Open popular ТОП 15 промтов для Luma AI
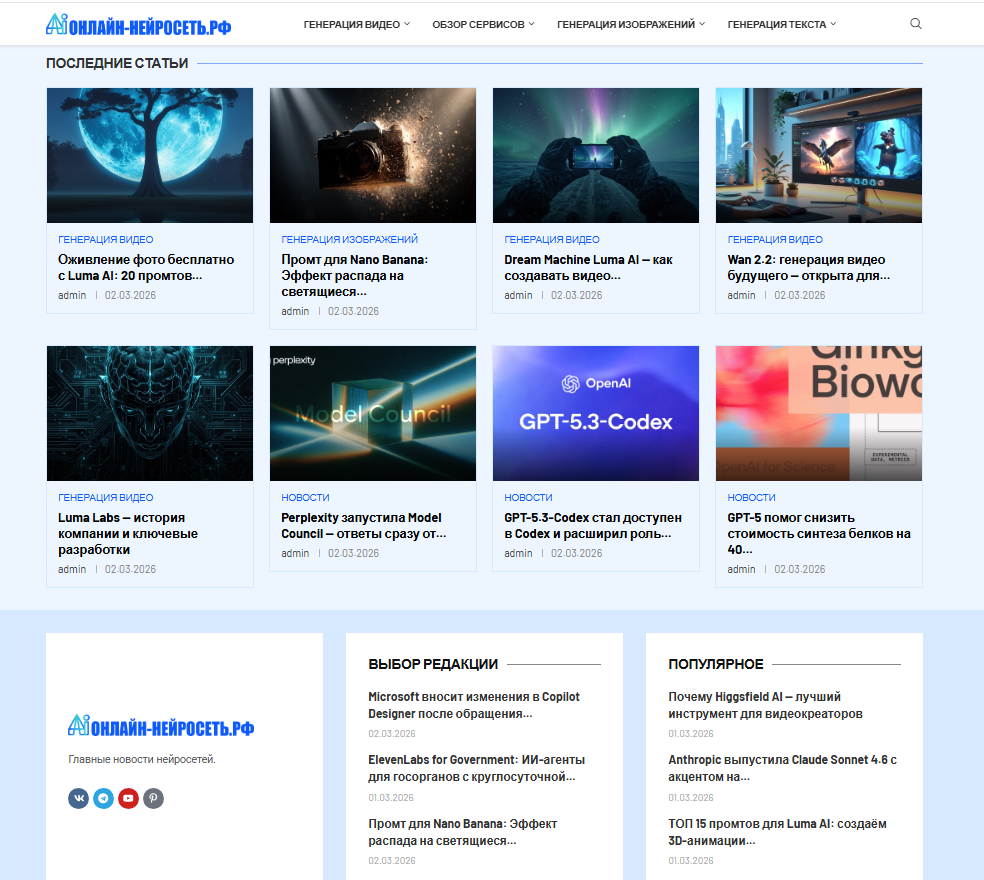The image size is (984, 880). (x=777, y=832)
